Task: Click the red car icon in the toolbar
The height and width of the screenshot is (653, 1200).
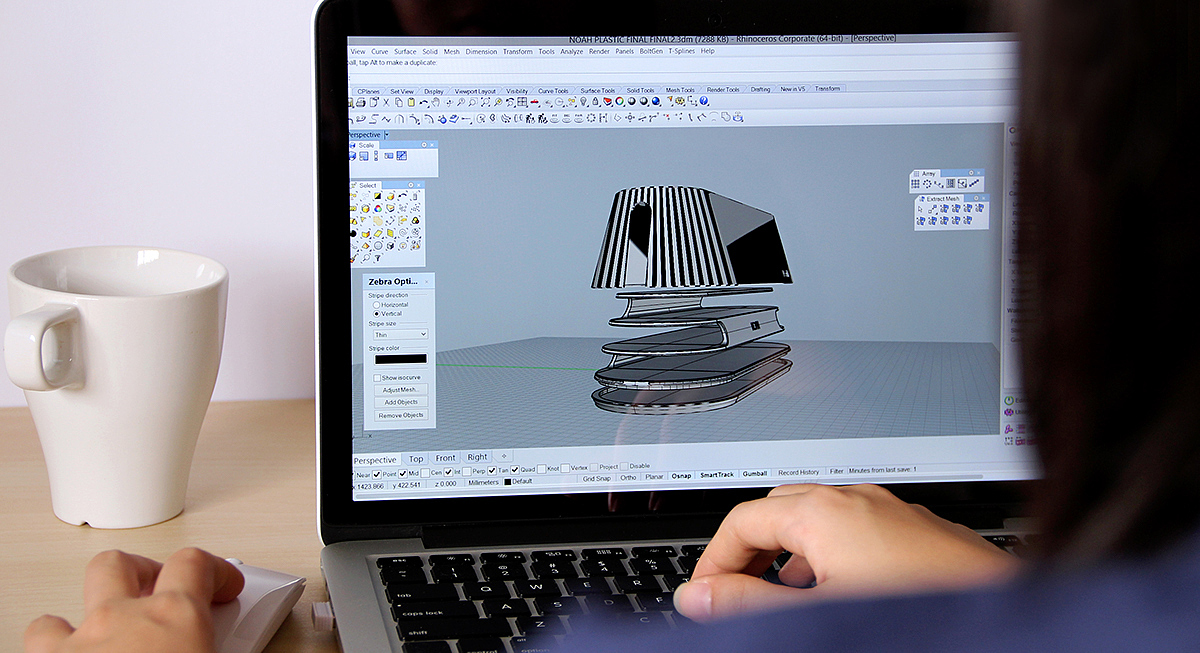Action: 535,102
